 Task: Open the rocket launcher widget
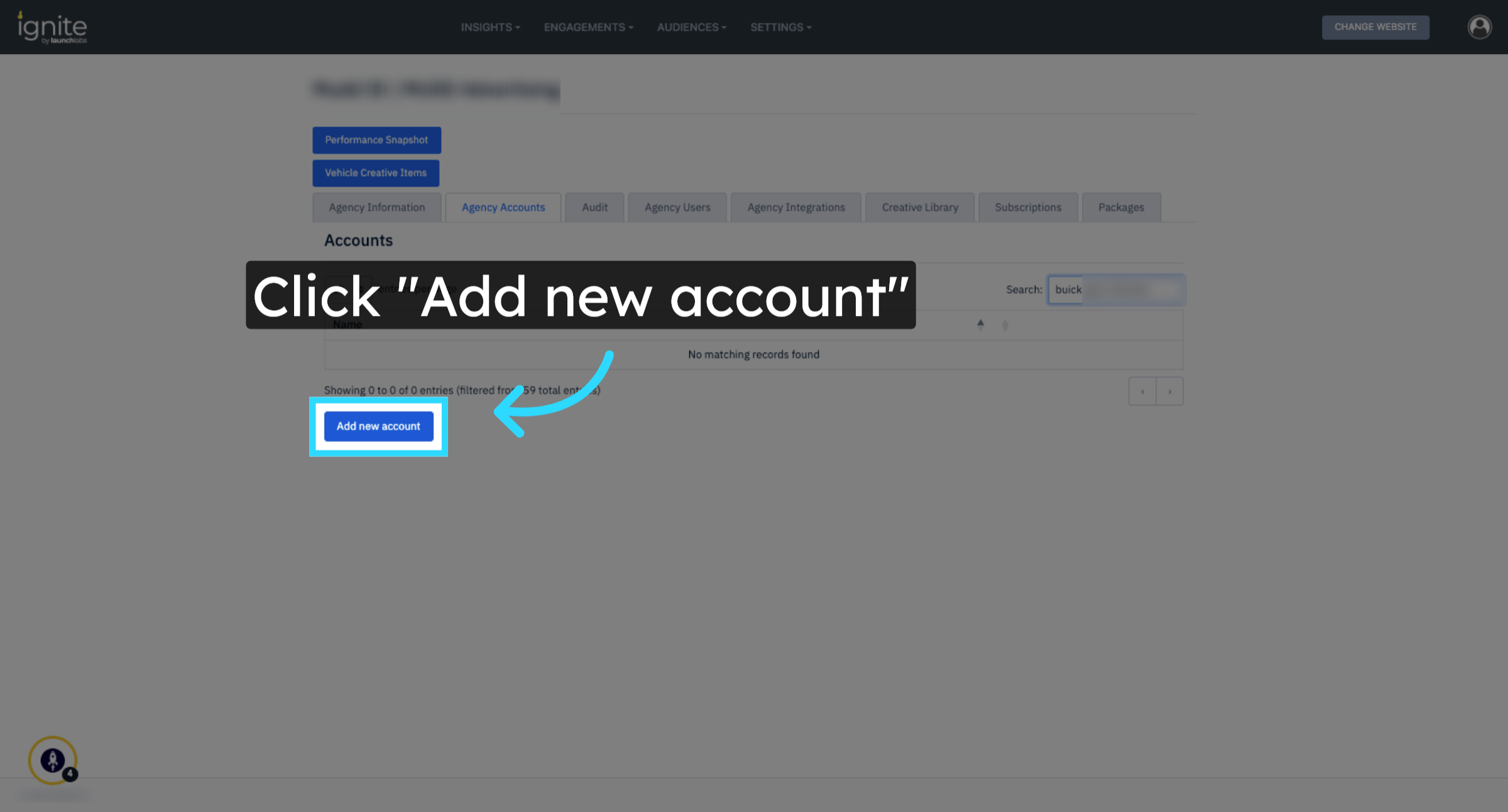[x=53, y=760]
